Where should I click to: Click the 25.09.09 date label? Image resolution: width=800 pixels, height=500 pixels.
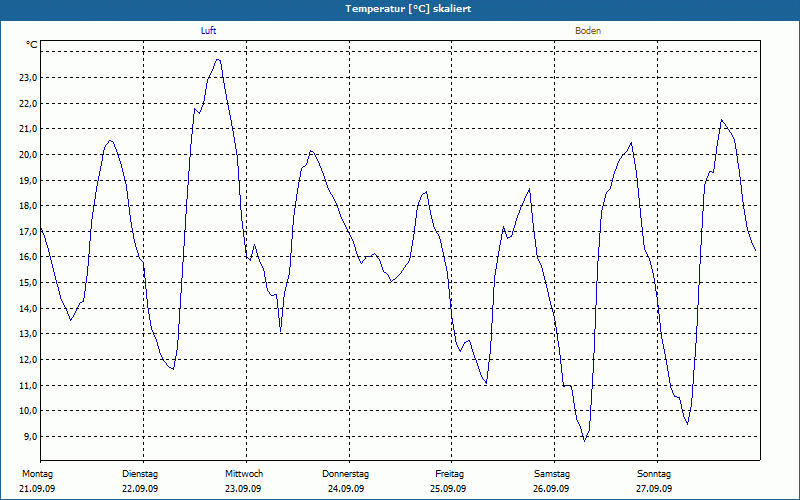pos(448,489)
